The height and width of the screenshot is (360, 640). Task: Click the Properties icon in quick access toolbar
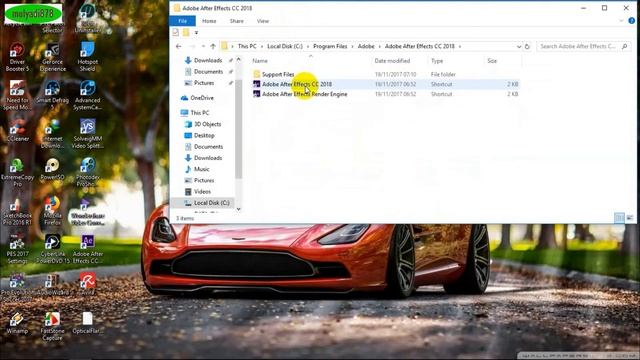tap(176, 32)
